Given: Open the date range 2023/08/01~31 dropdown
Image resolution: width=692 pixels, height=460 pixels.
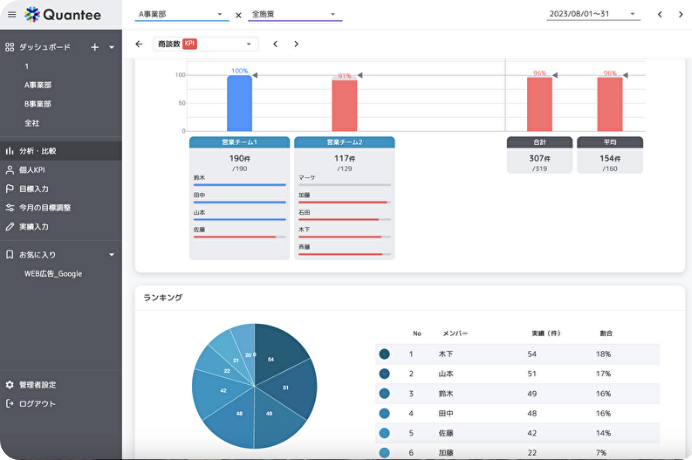Looking at the screenshot, I should tap(592, 15).
